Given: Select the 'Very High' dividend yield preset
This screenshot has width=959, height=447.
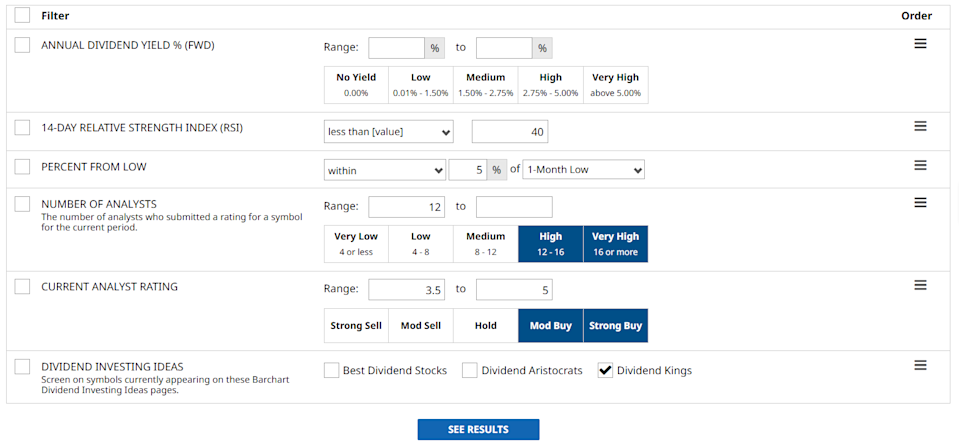Looking at the screenshot, I should point(615,84).
